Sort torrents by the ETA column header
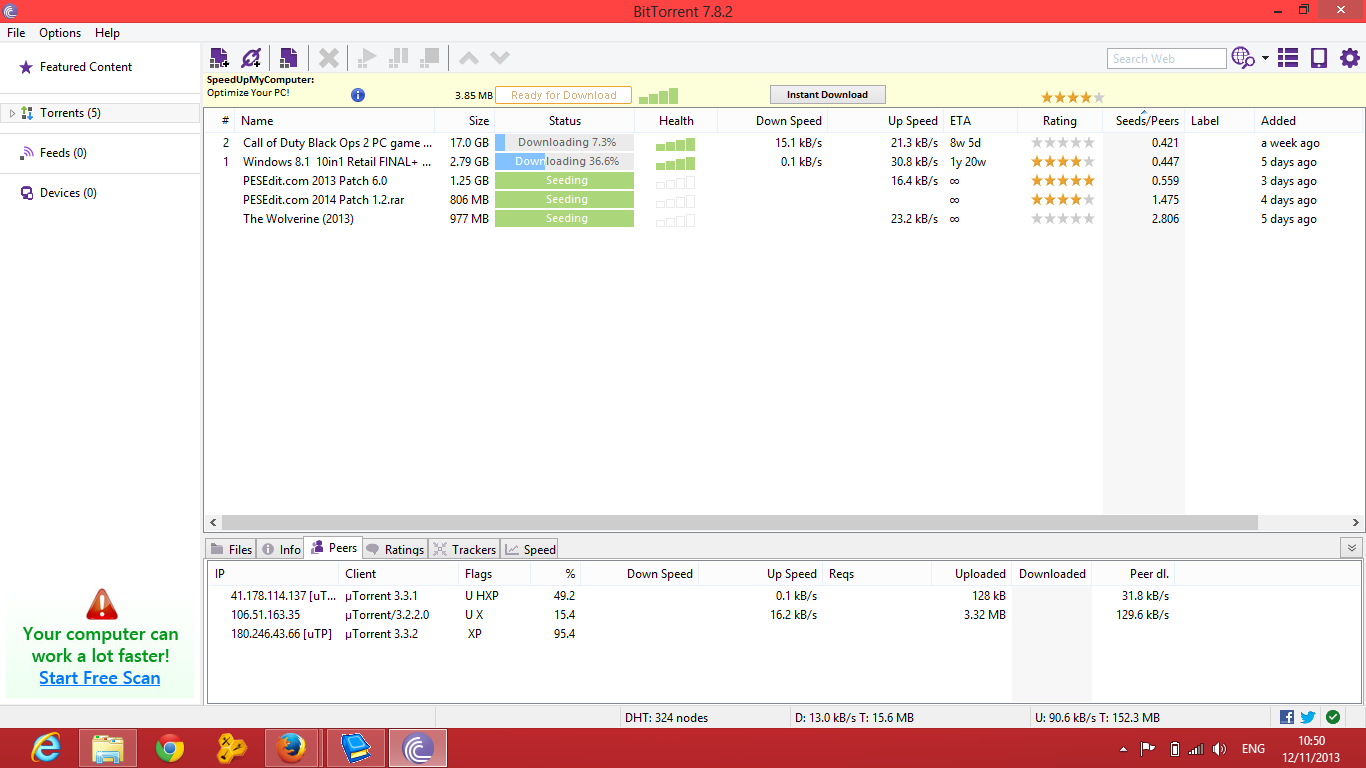1366x768 pixels. 981,121
